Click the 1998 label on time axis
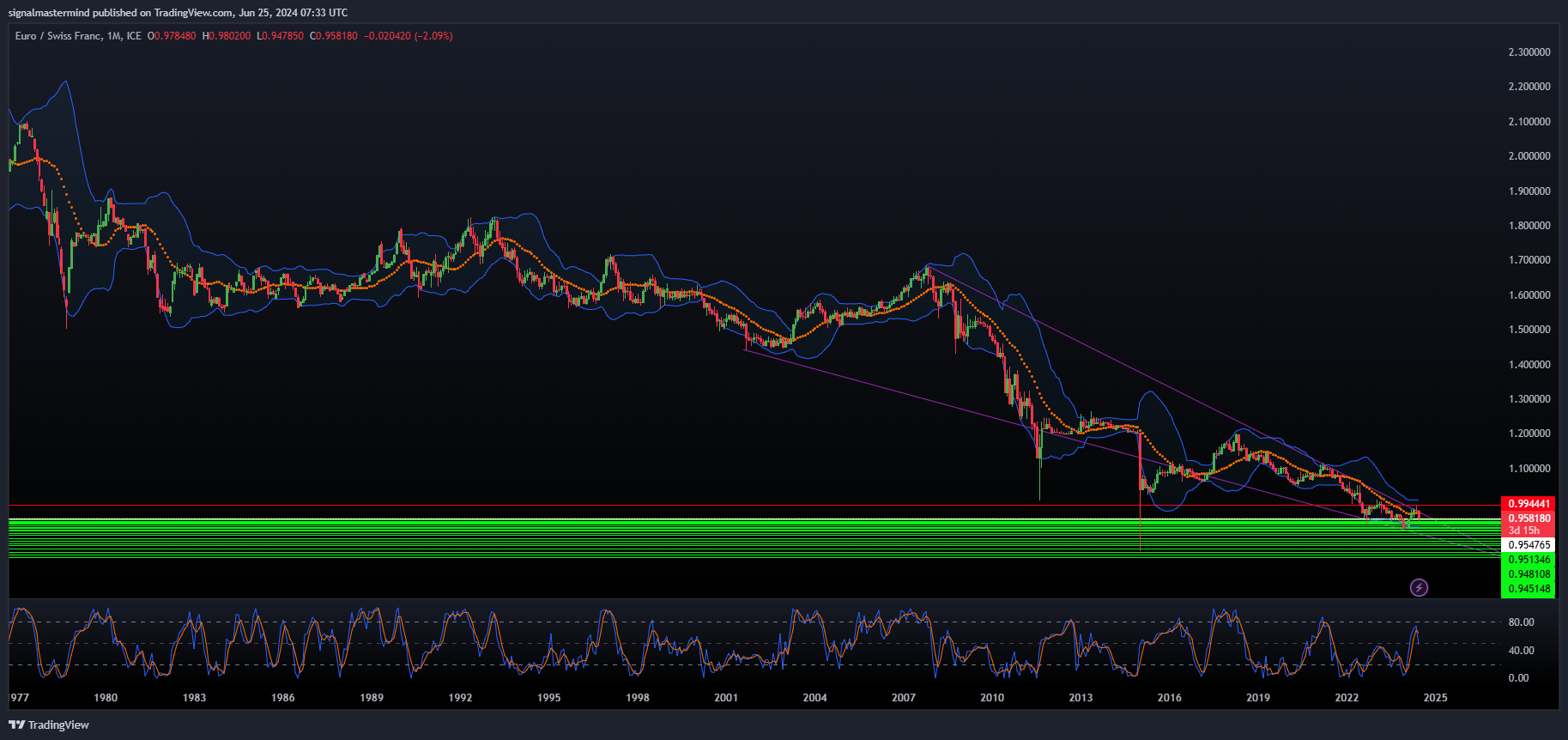This screenshot has width=1568, height=740. click(638, 698)
